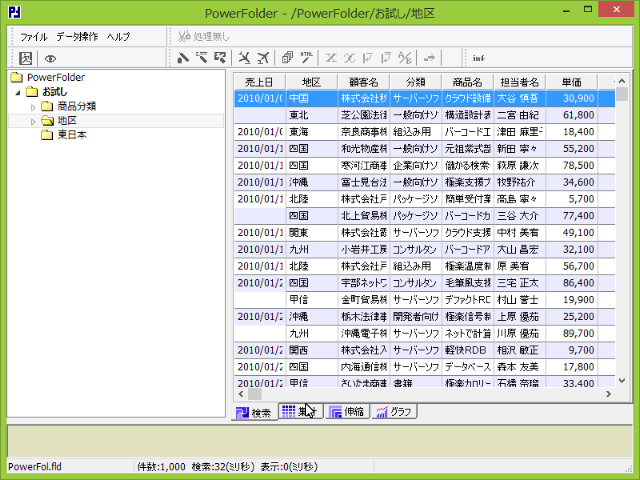This screenshot has height=480, width=640.
Task: Click the 担当者名 column header
Action: pyautogui.click(x=520, y=82)
